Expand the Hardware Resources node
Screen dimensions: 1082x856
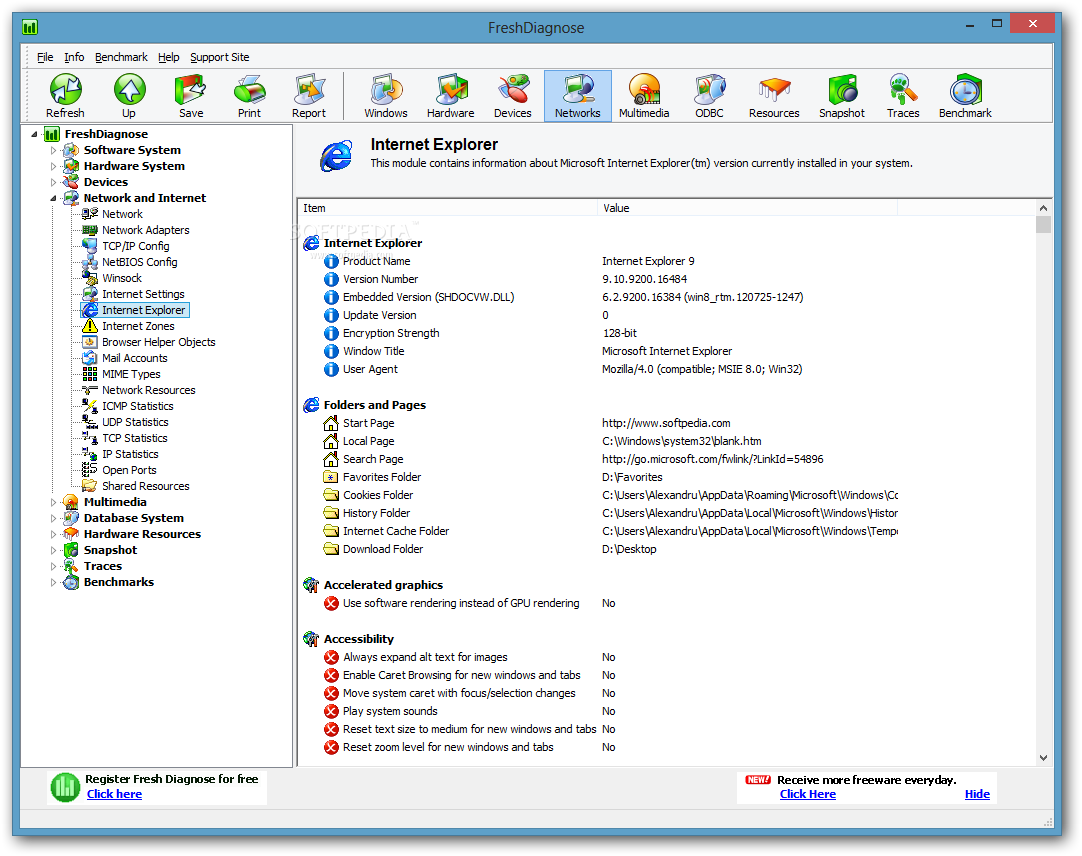click(54, 534)
